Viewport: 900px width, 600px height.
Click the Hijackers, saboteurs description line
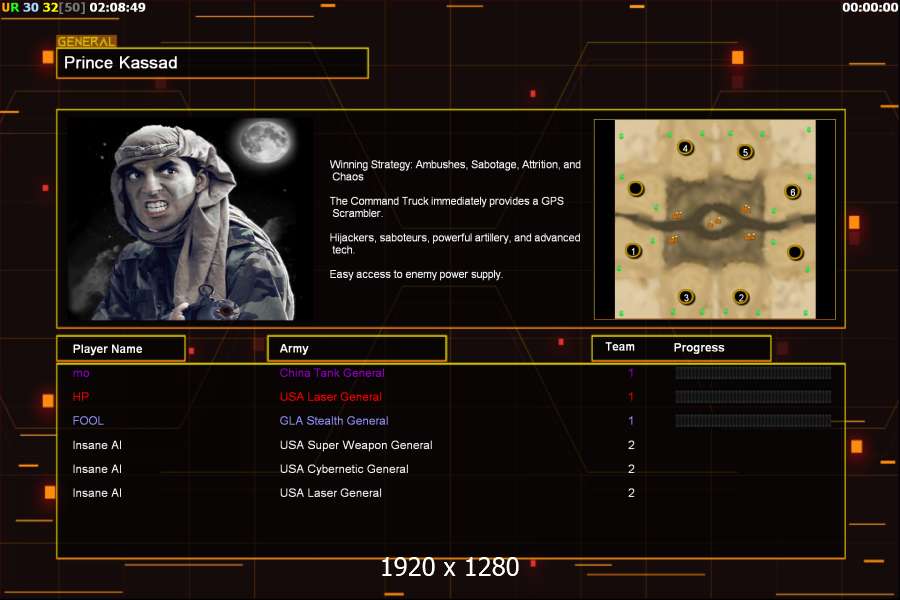pyautogui.click(x=455, y=243)
